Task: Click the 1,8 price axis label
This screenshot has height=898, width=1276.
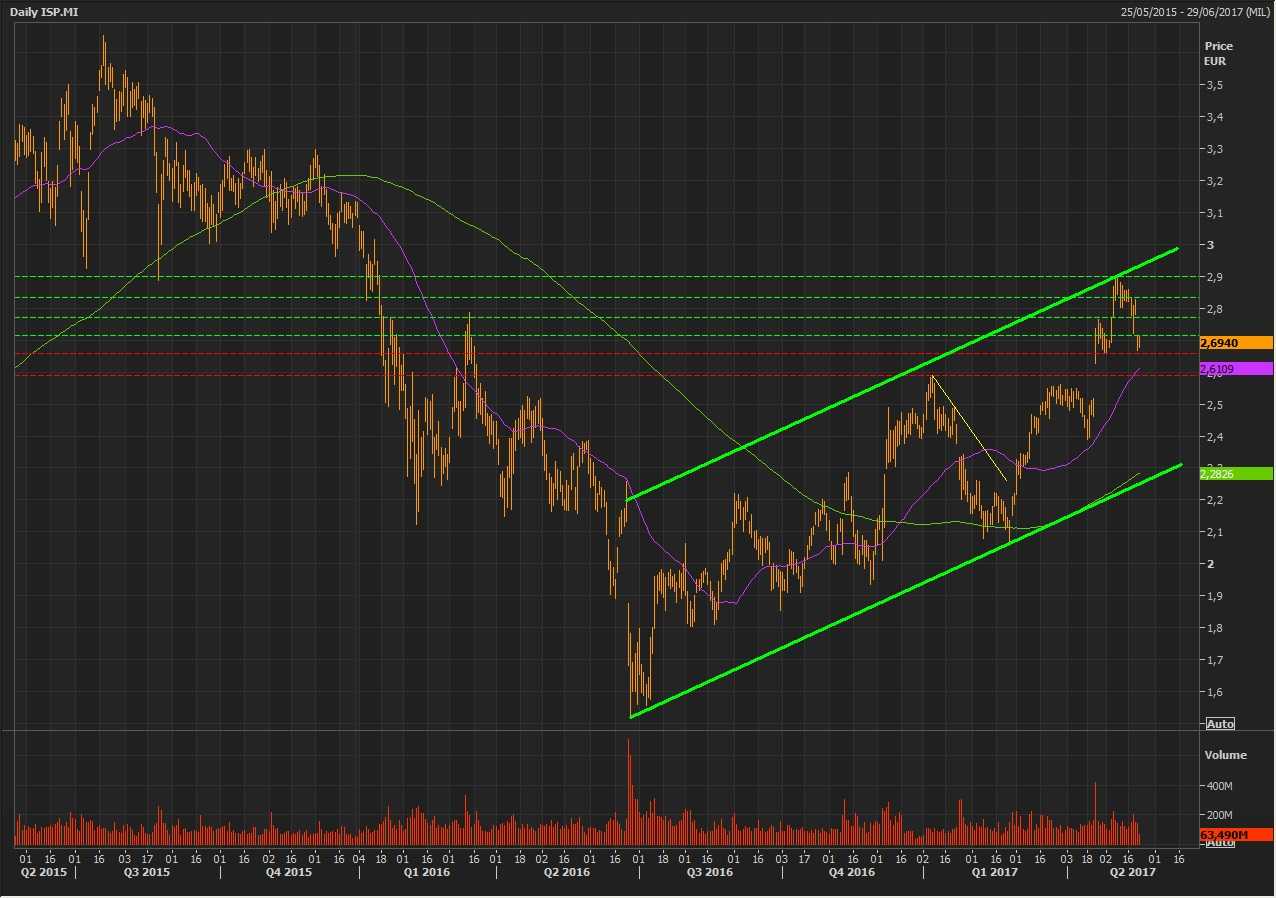Action: click(1213, 628)
